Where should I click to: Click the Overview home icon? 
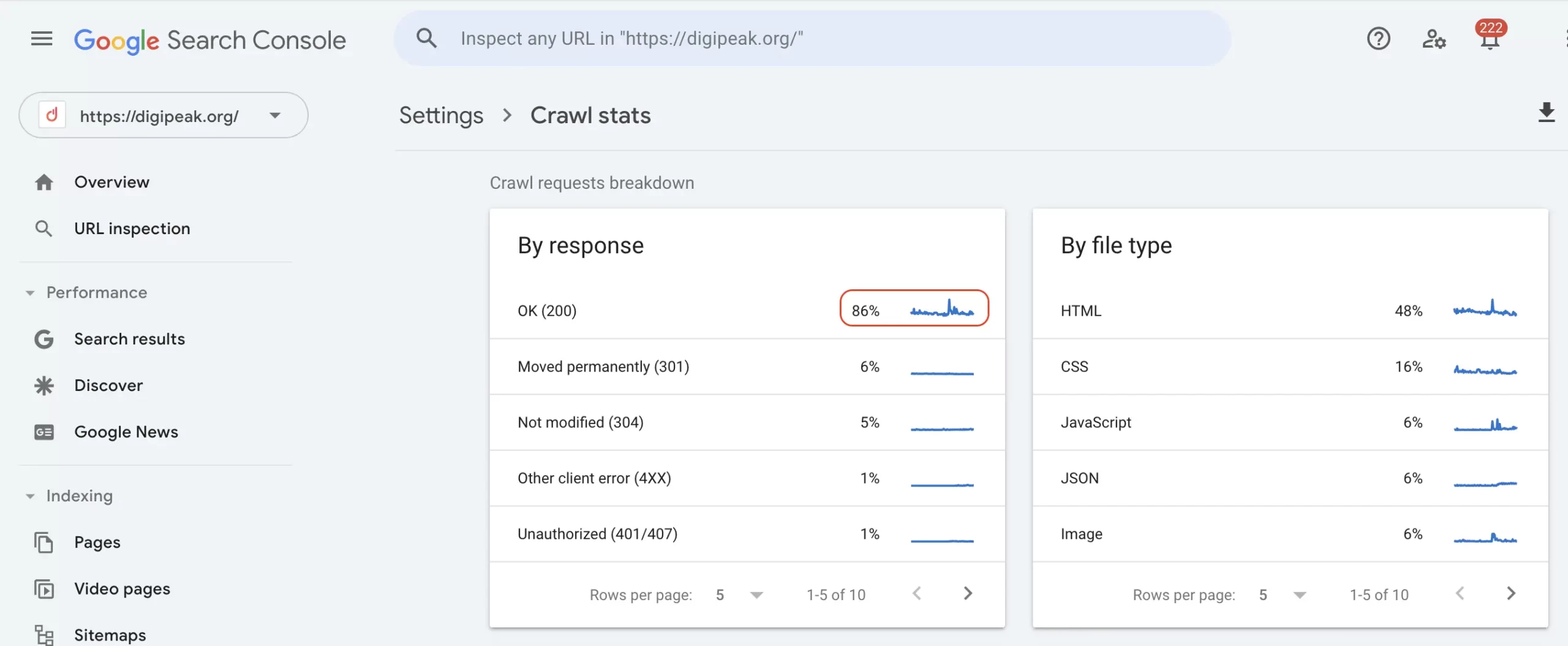43,182
